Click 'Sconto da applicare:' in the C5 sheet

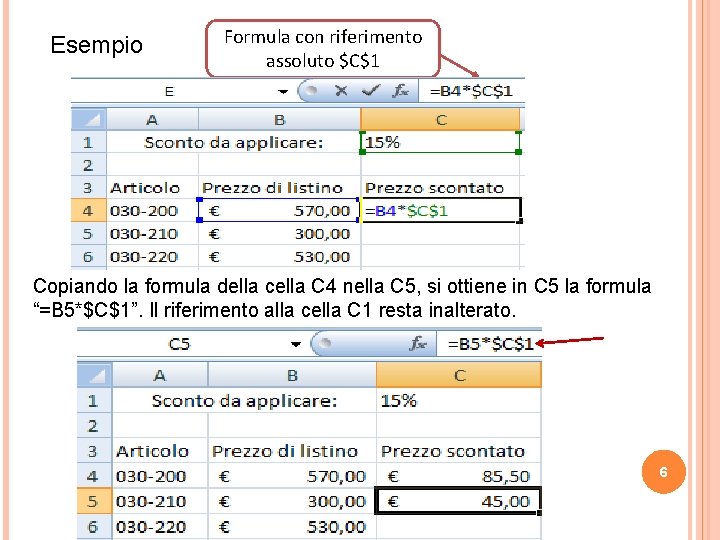click(244, 401)
